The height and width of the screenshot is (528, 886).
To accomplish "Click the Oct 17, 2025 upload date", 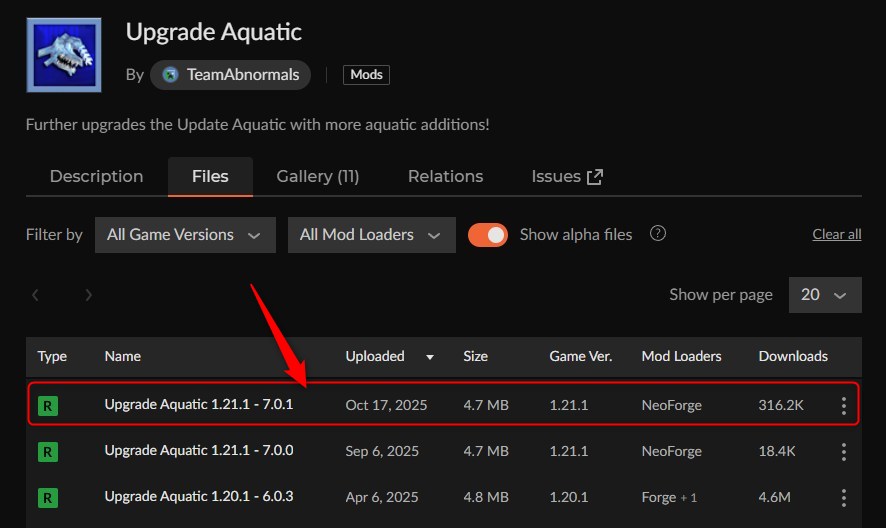I will pyautogui.click(x=386, y=405).
